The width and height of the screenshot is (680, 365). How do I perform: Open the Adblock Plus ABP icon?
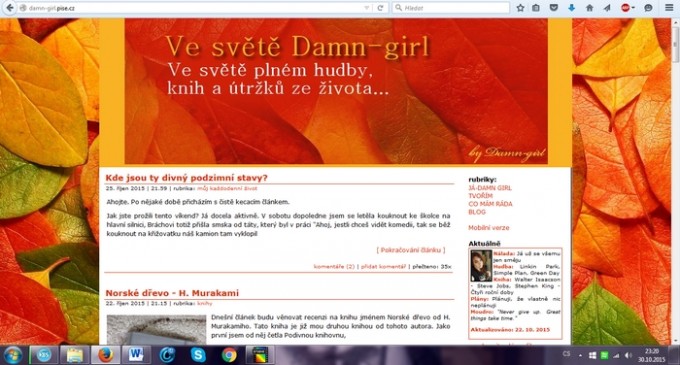tap(625, 8)
